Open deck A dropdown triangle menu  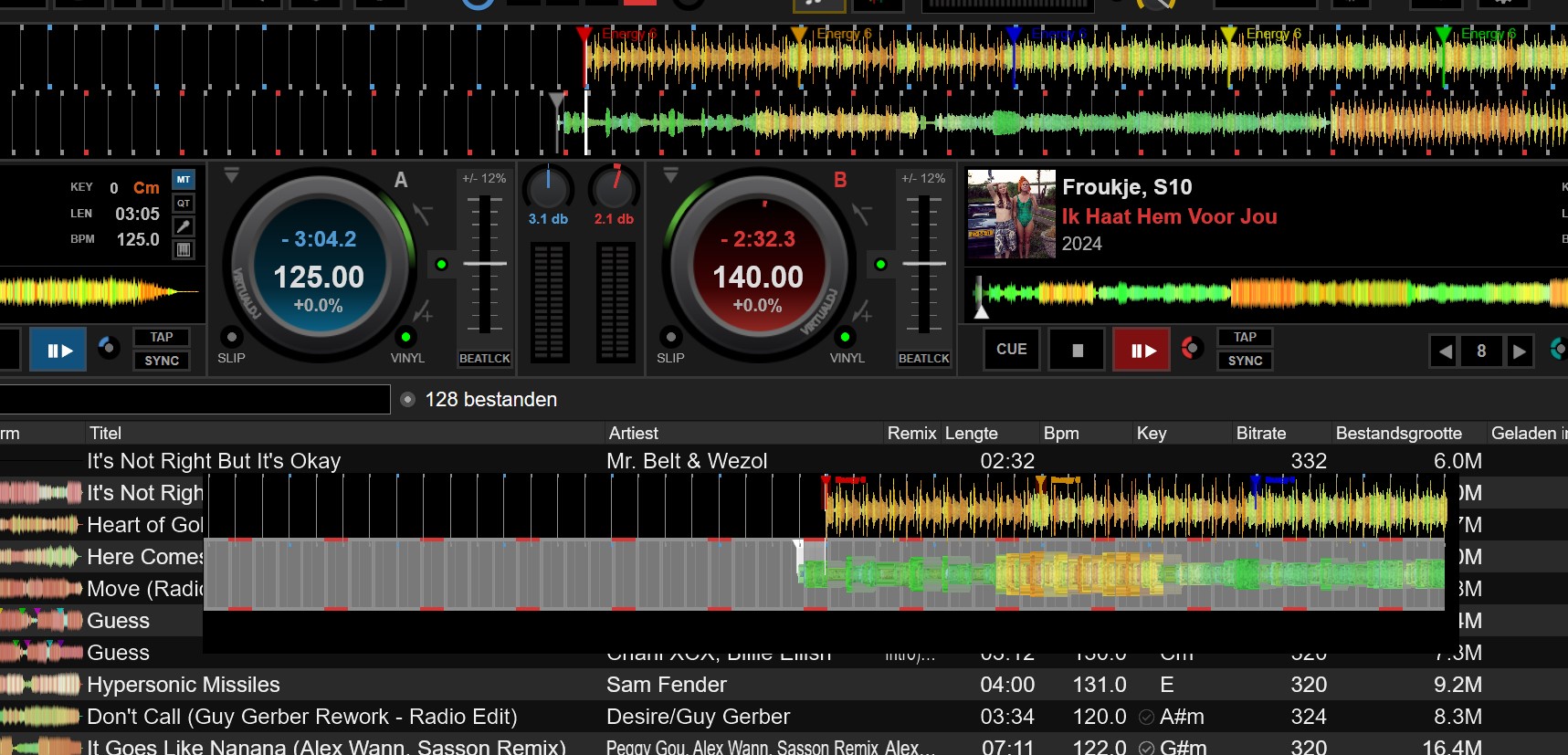[232, 175]
